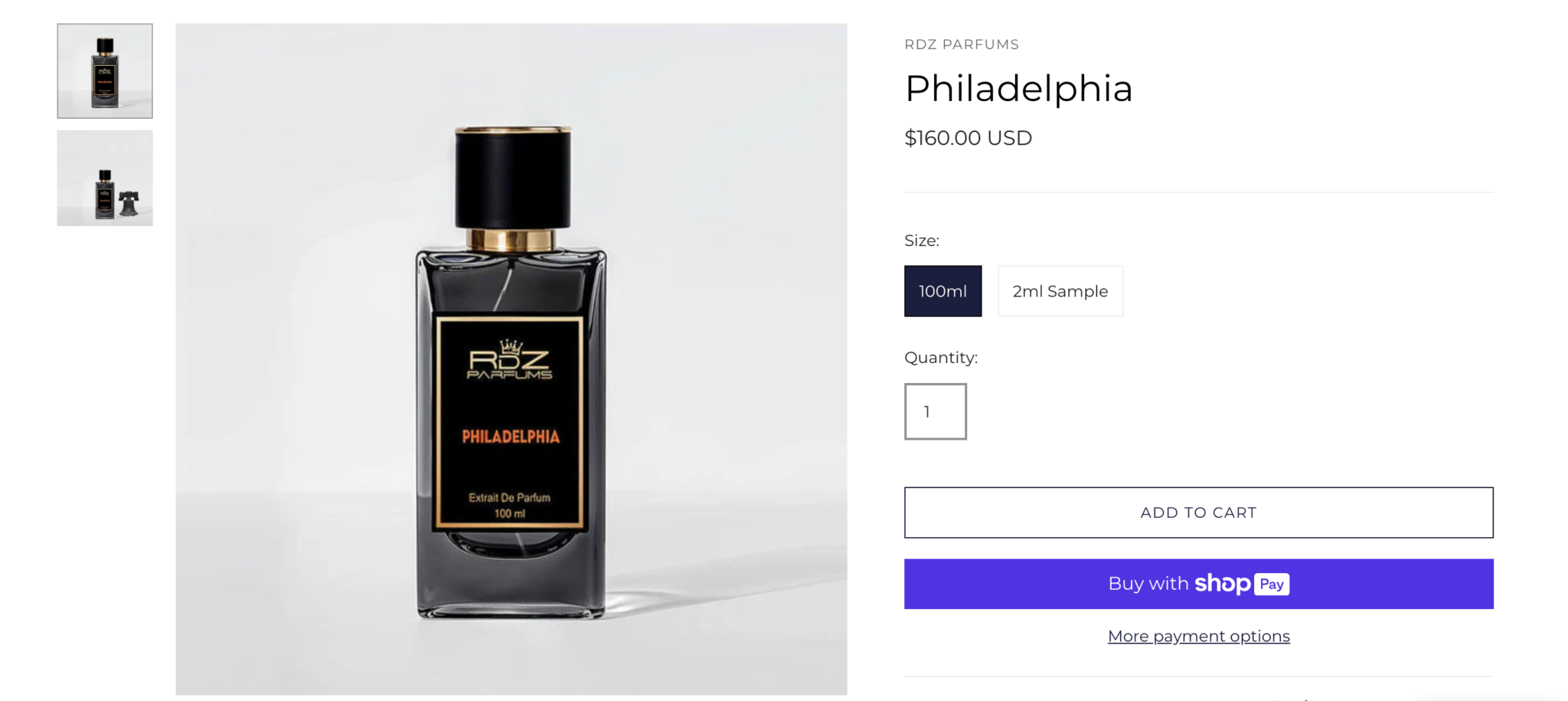Image resolution: width=1568 pixels, height=701 pixels.
Task: Choose the 2ml Sample size
Action: click(1060, 291)
